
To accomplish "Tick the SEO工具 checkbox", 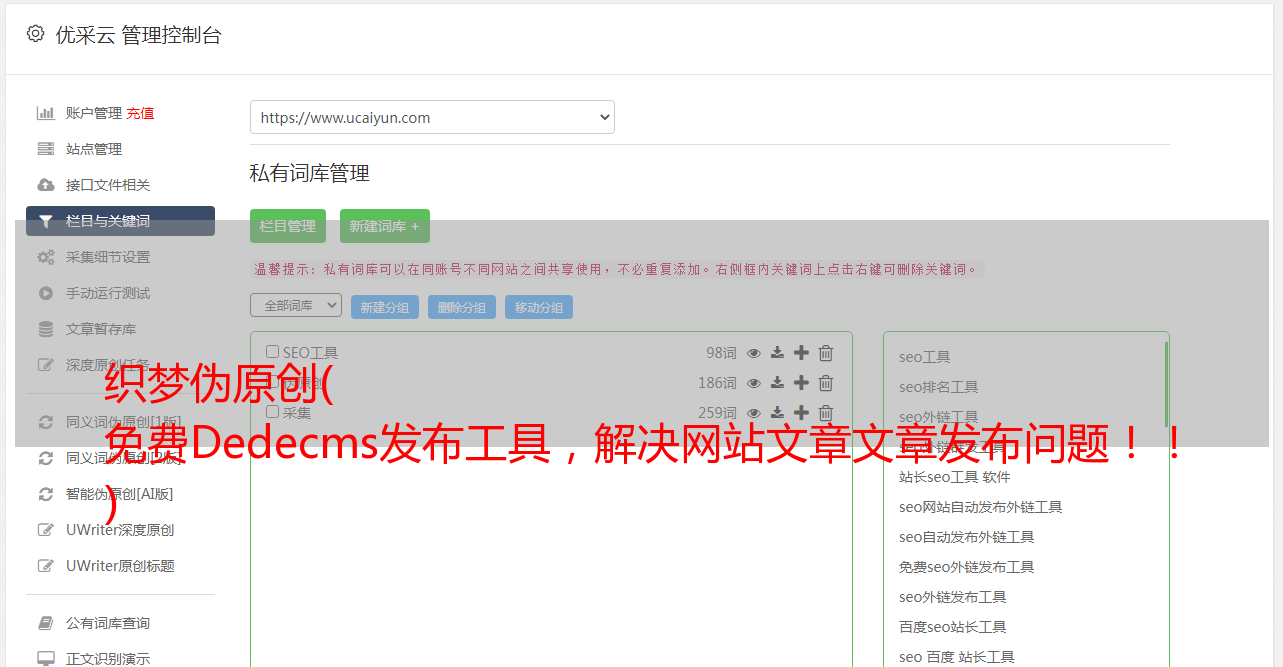I will [x=272, y=352].
